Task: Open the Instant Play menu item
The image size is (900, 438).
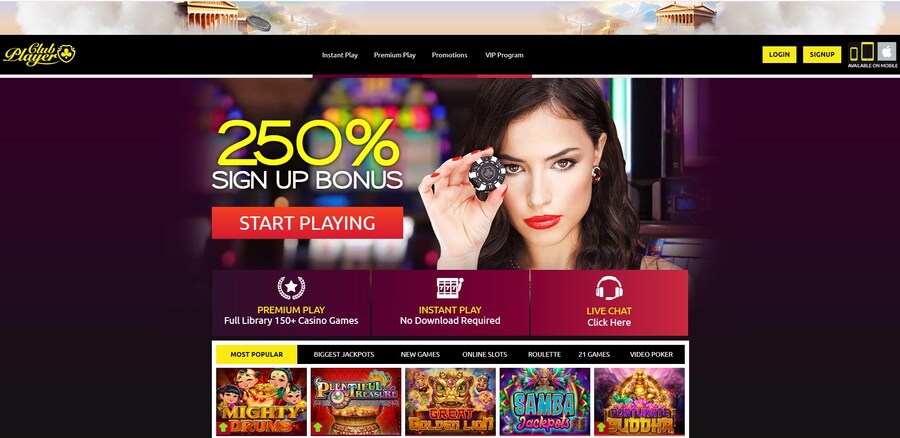Action: pyautogui.click(x=340, y=55)
